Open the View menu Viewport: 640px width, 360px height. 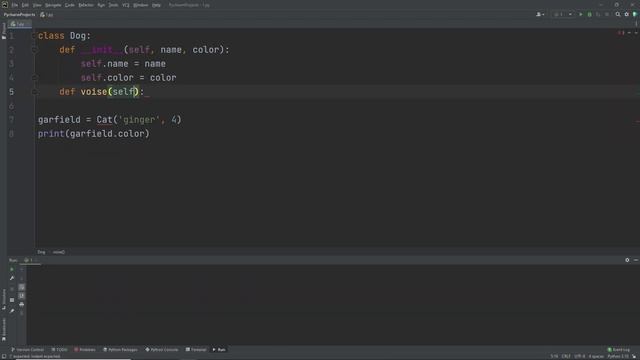(37, 5)
